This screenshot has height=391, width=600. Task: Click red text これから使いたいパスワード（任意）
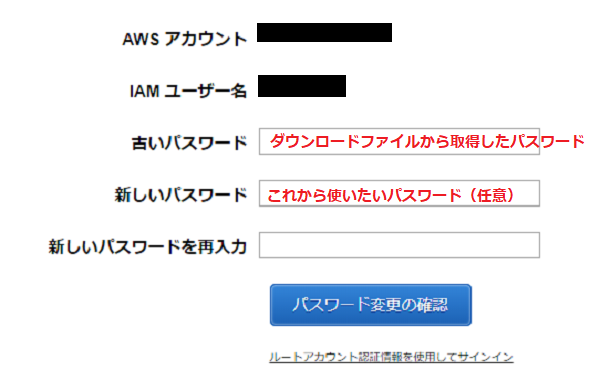click(x=391, y=195)
